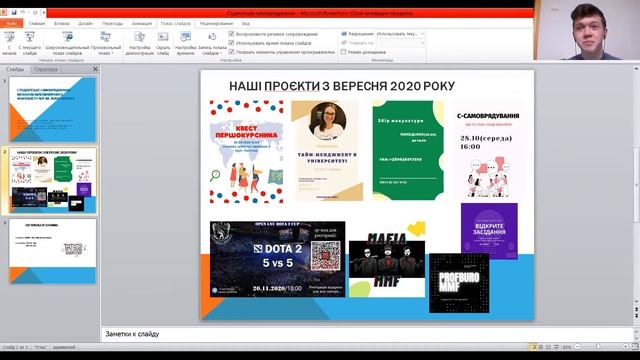Close the slide thumbnails pane
This screenshot has width=640, height=360.
point(95,69)
